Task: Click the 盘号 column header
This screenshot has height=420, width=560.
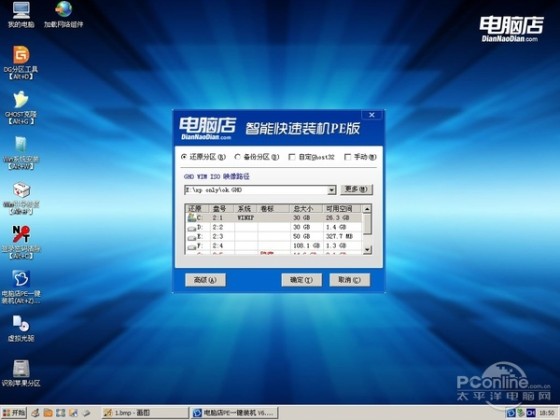Action: click(221, 209)
